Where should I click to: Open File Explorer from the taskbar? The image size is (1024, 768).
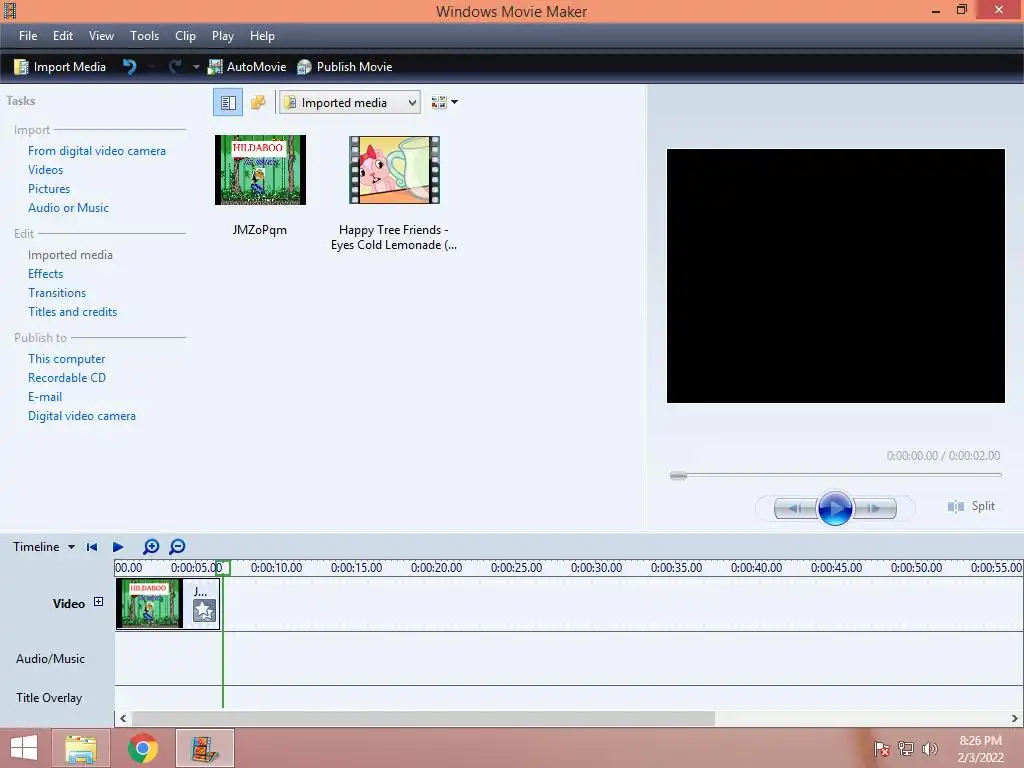point(81,748)
